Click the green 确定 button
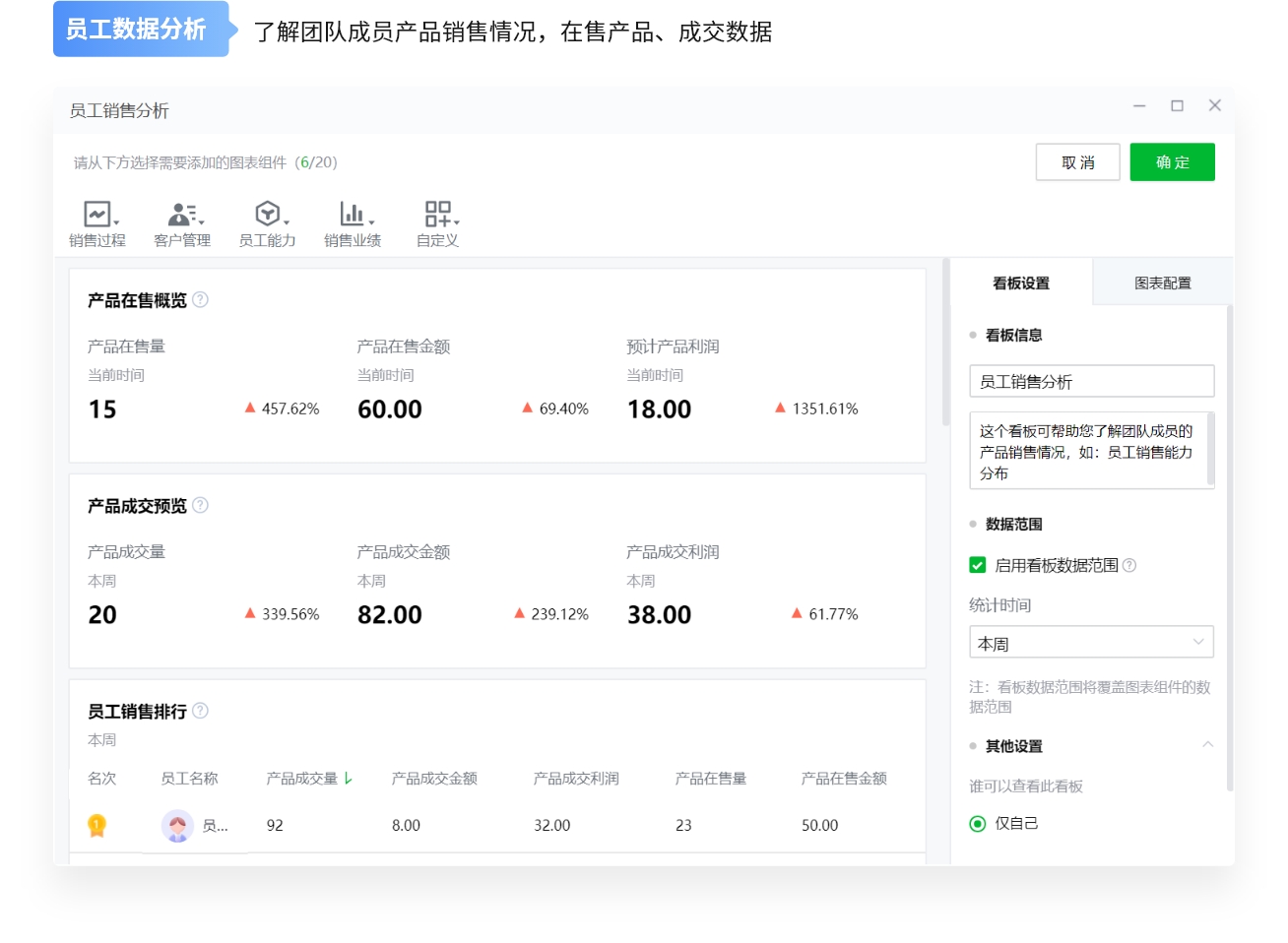Screen dimensions: 1288x943 pos(1172,161)
